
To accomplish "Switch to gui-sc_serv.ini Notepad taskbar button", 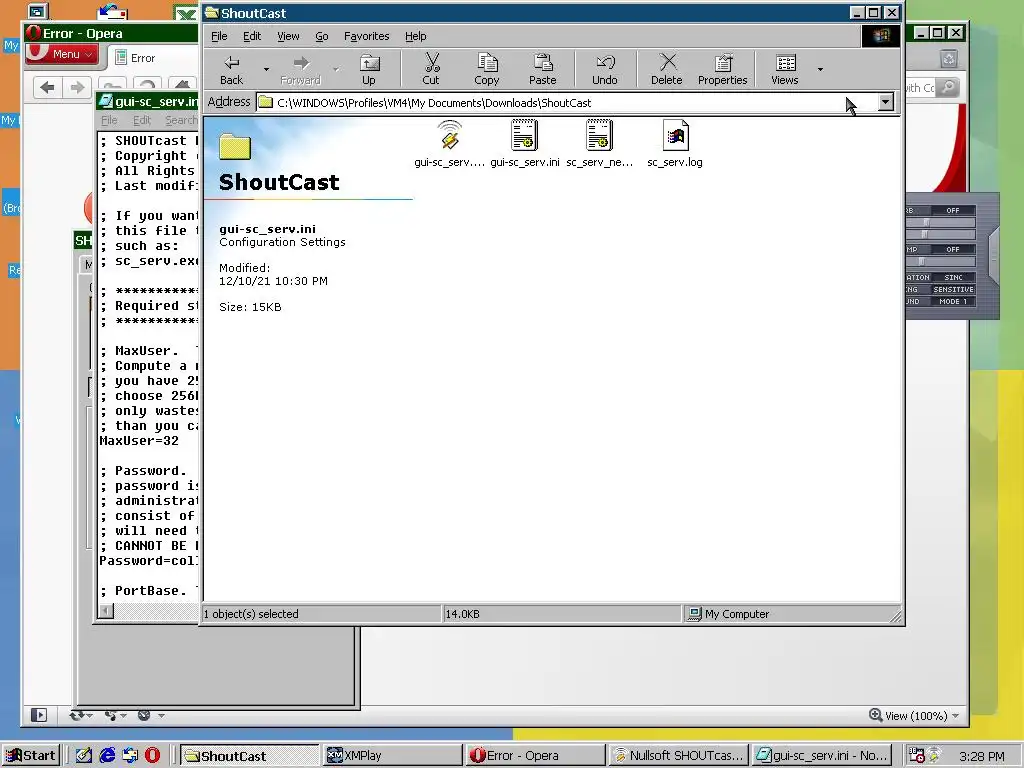I will [x=821, y=756].
